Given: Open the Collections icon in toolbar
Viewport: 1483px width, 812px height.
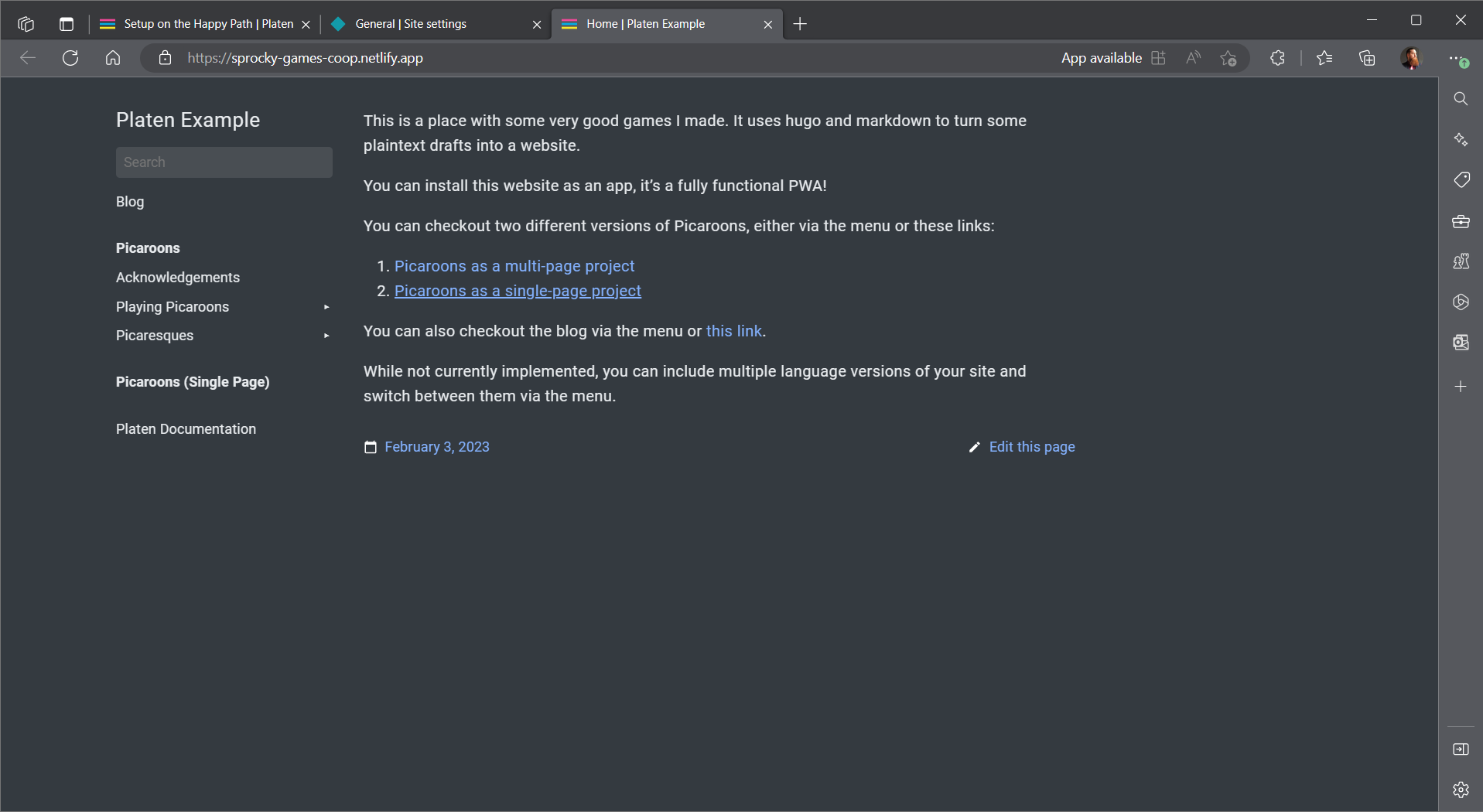Looking at the screenshot, I should 1367,58.
